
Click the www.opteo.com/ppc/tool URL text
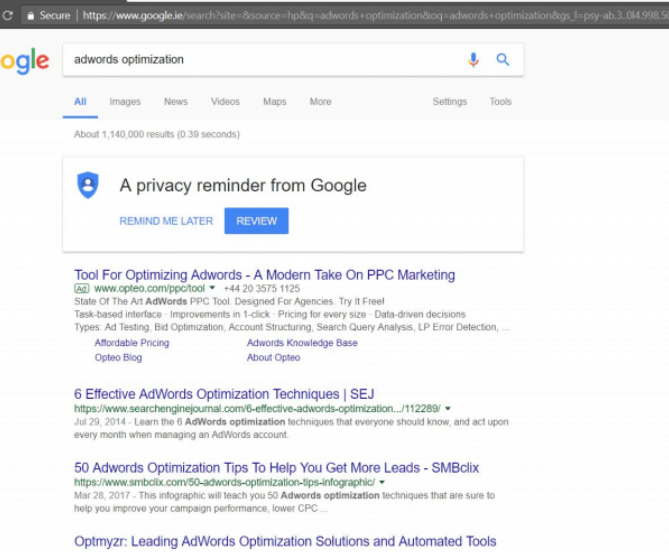(x=149, y=289)
